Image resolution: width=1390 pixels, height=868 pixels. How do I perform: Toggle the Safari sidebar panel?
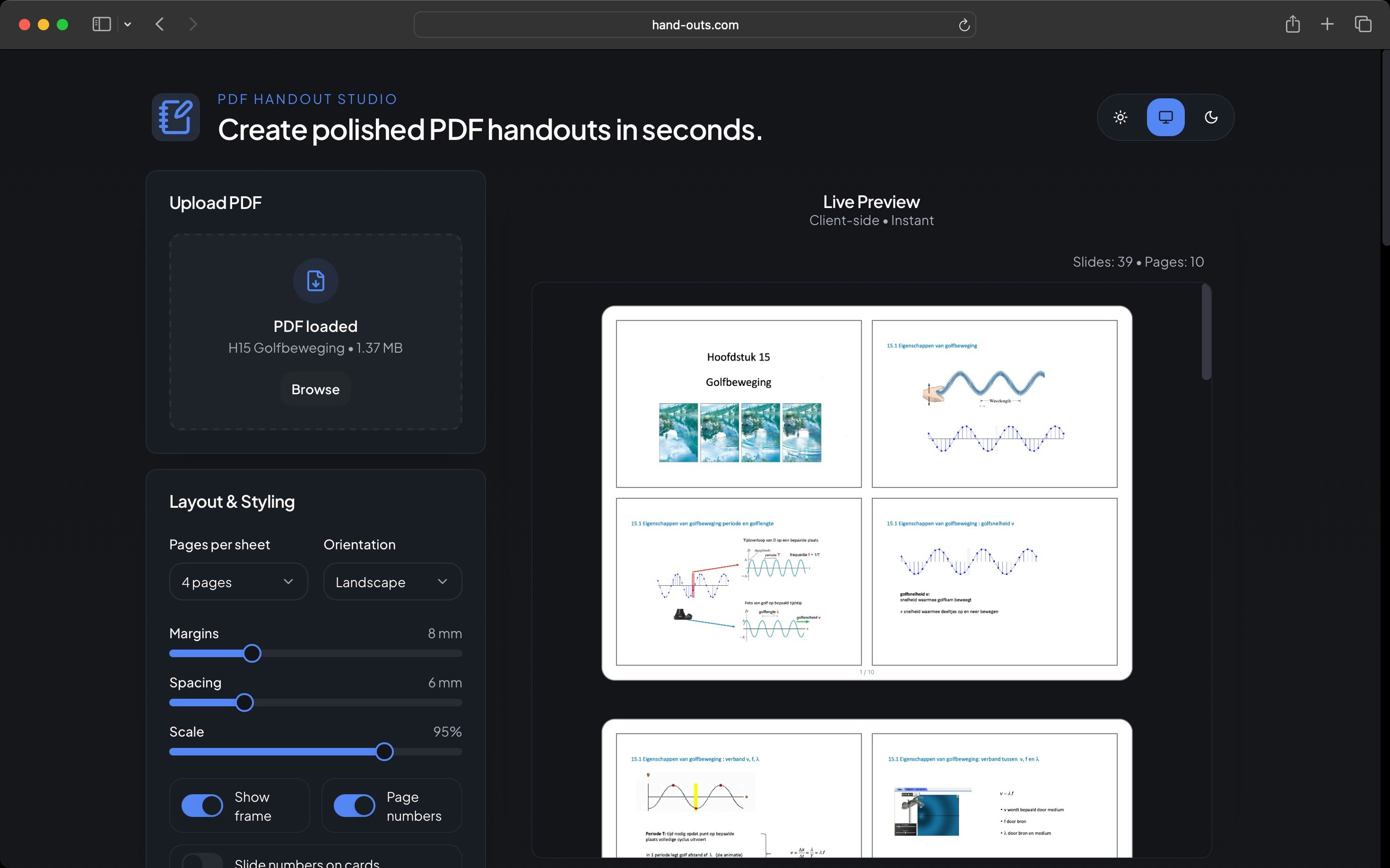(x=101, y=24)
